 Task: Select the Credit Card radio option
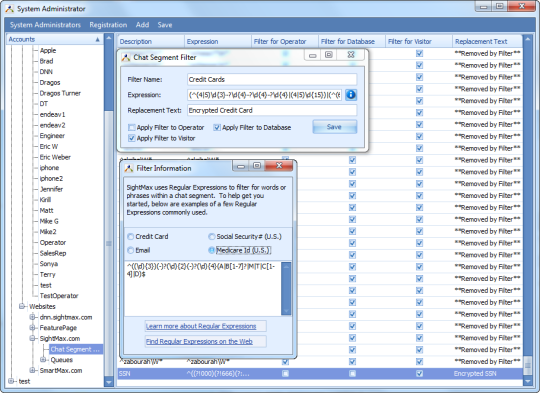point(131,237)
